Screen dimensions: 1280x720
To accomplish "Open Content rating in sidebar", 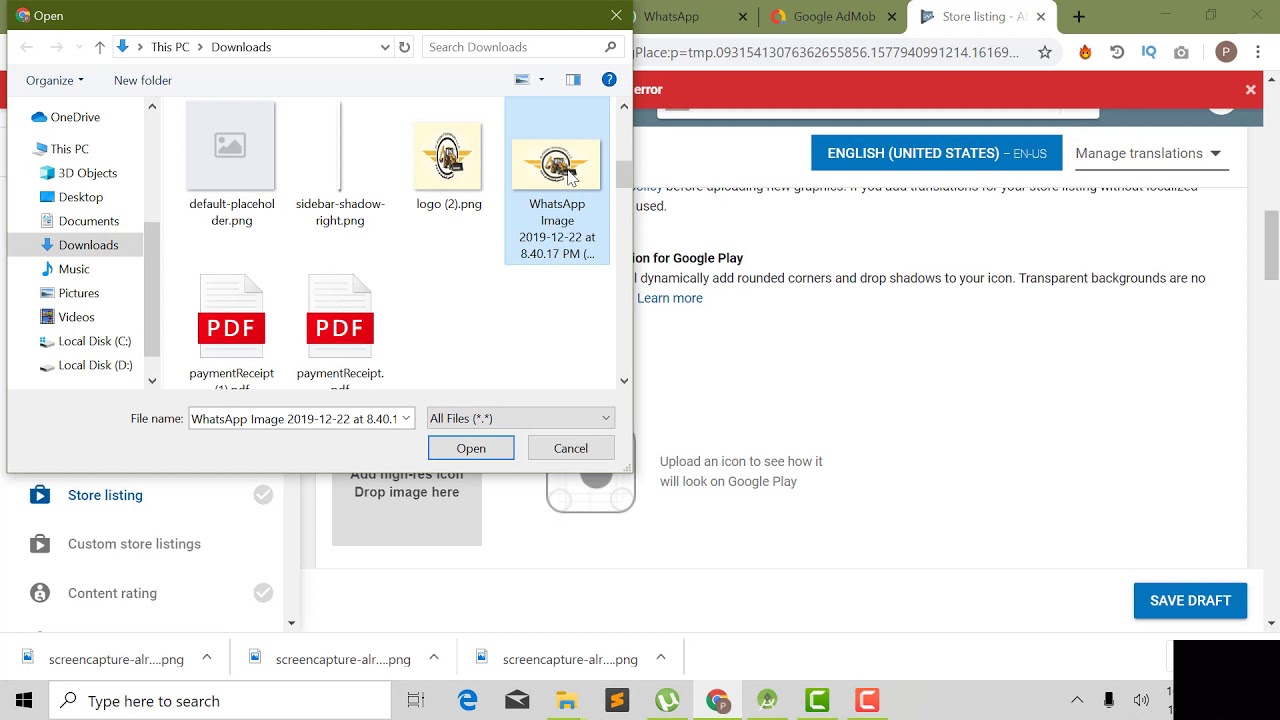I will 112,593.
